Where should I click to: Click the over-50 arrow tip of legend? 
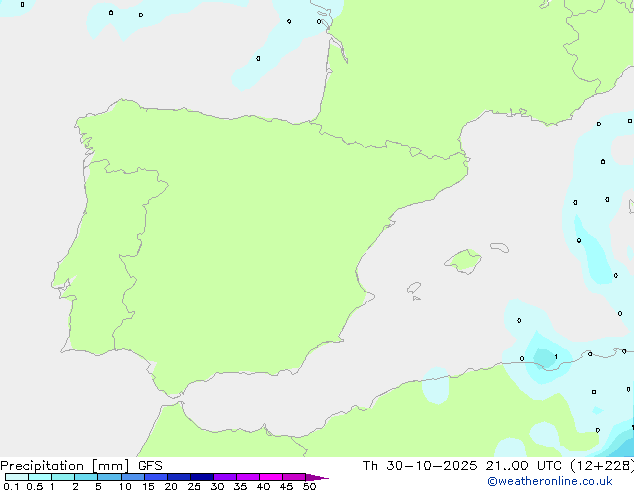pyautogui.click(x=317, y=477)
